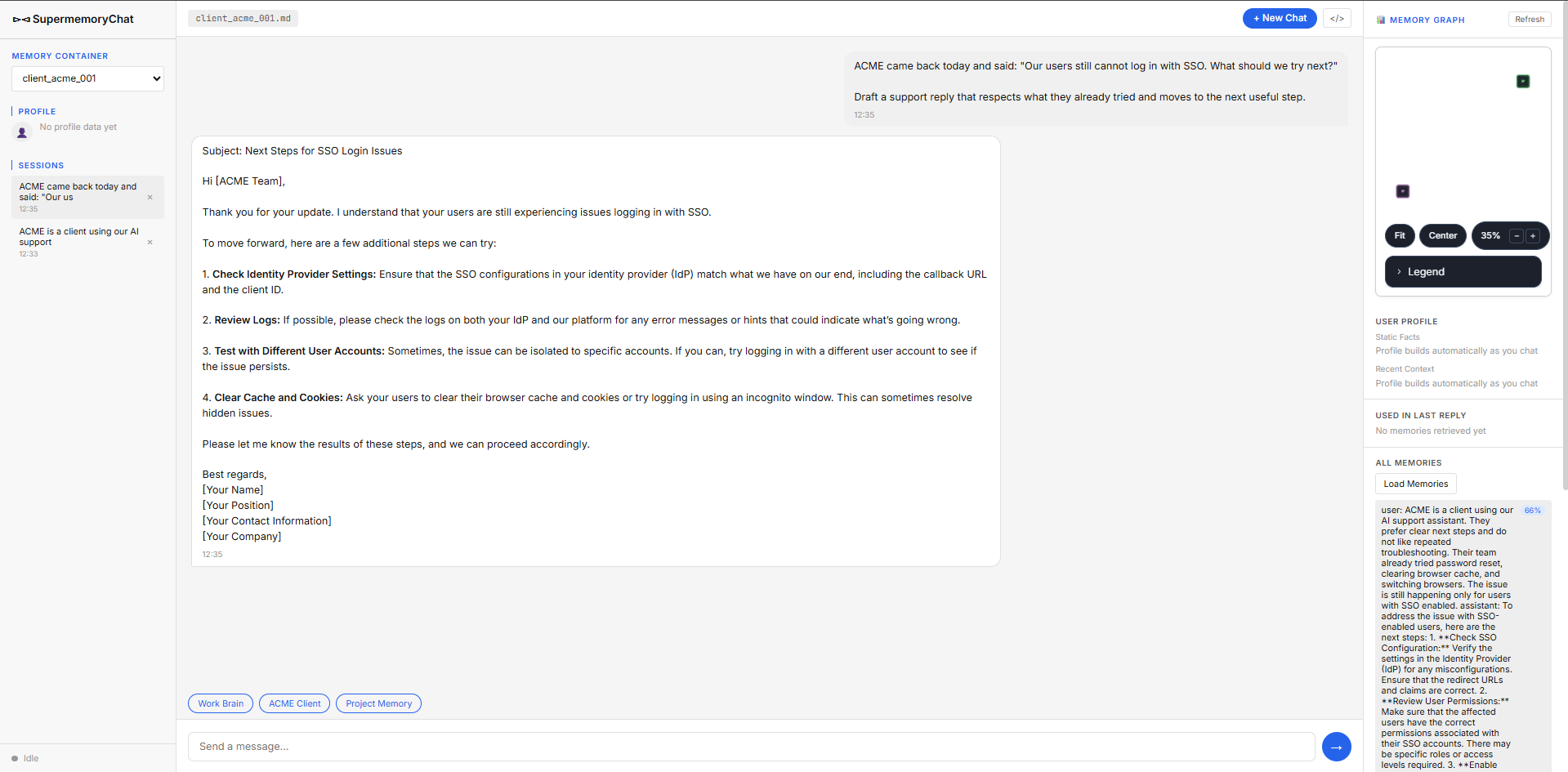
Task: Open the client_acme_001 memory container dropdown
Action: 87,78
